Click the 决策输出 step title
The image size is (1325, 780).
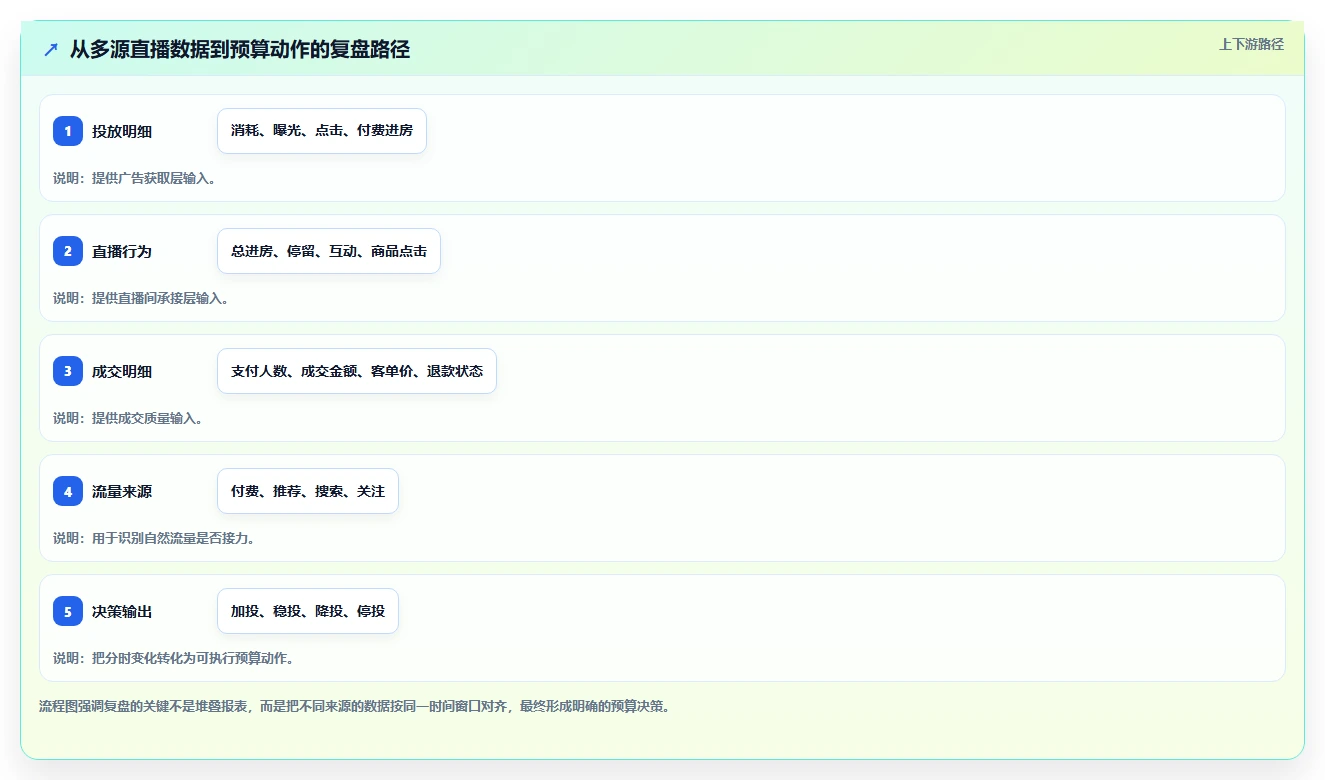pyautogui.click(x=122, y=611)
